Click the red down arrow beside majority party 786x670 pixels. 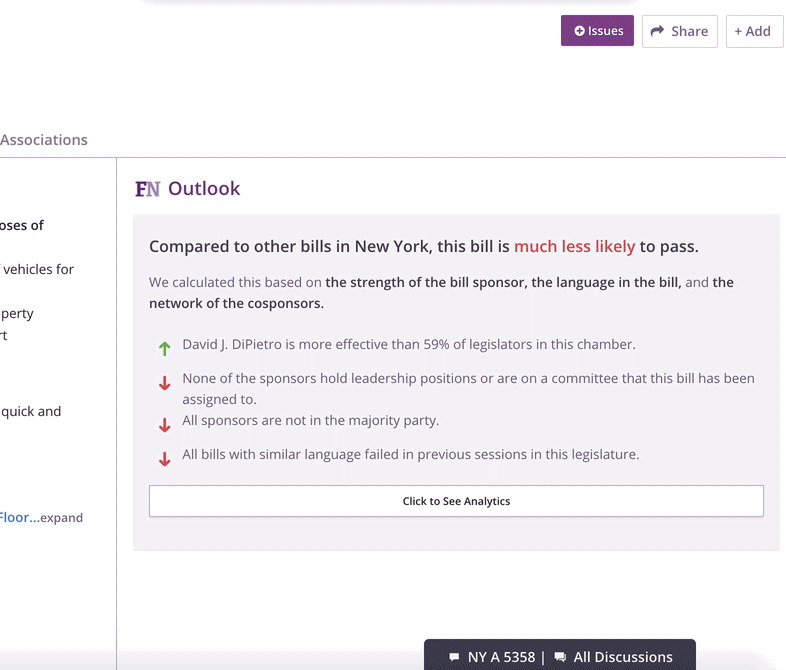164,425
